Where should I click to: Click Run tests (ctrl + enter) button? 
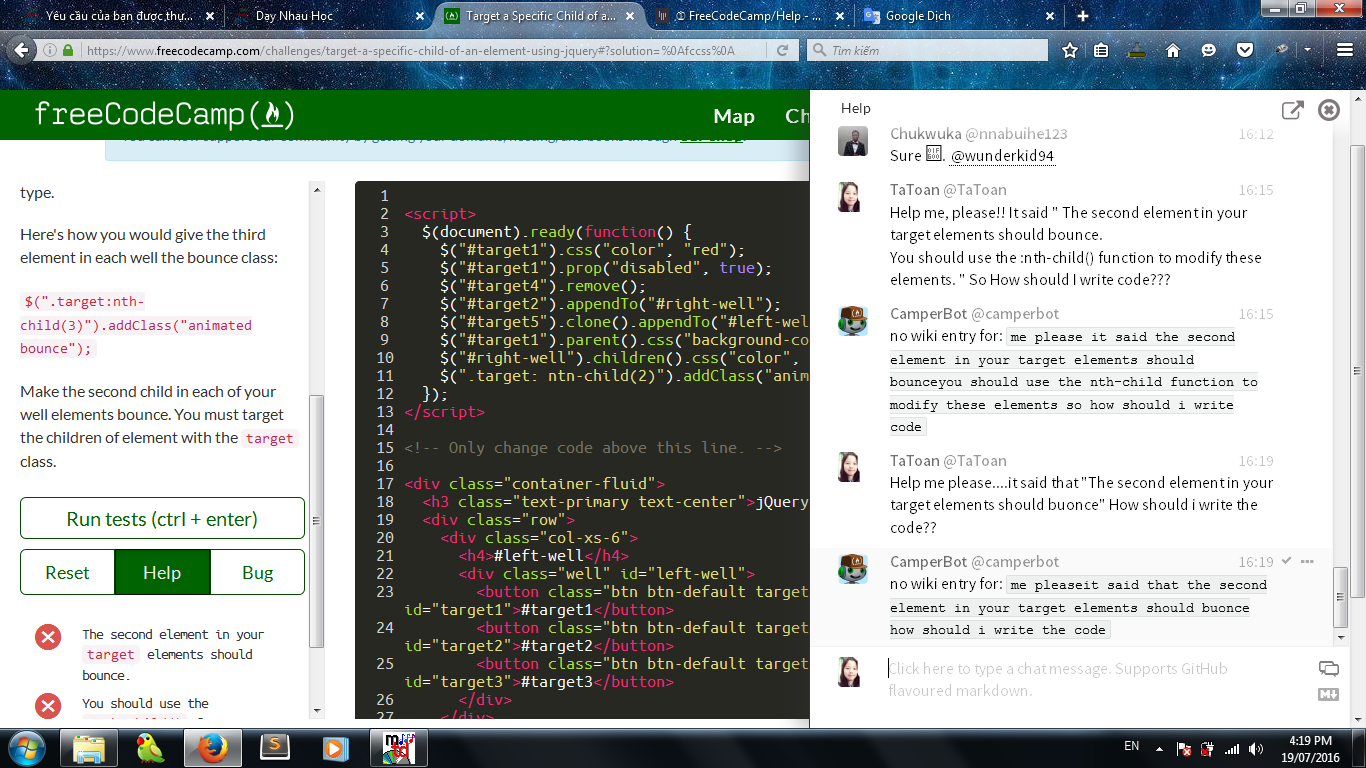pyautogui.click(x=162, y=519)
